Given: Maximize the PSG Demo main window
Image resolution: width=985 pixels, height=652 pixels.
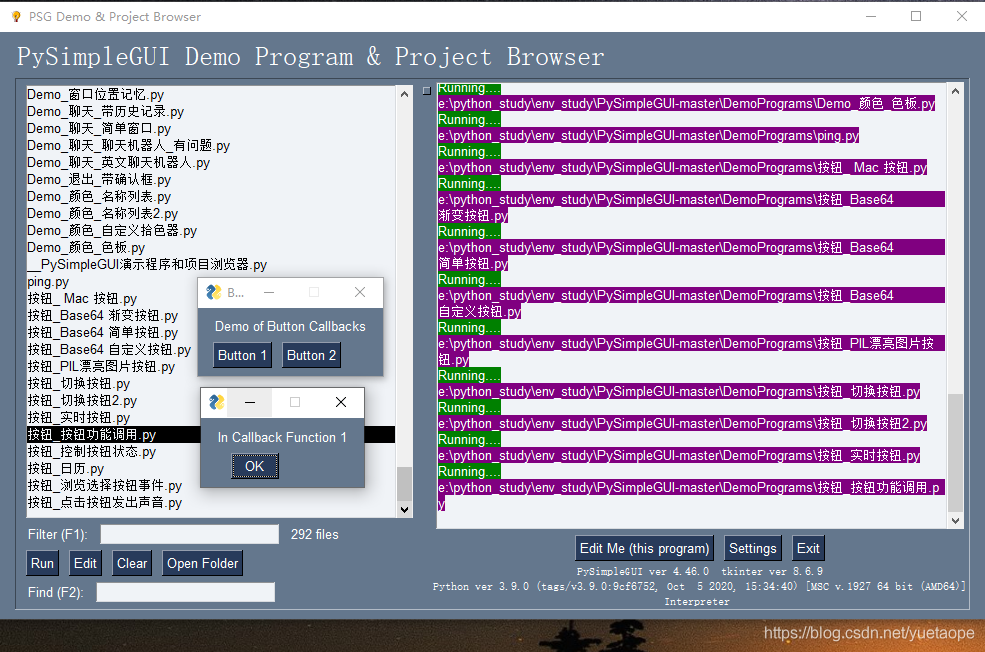Looking at the screenshot, I should (916, 16).
